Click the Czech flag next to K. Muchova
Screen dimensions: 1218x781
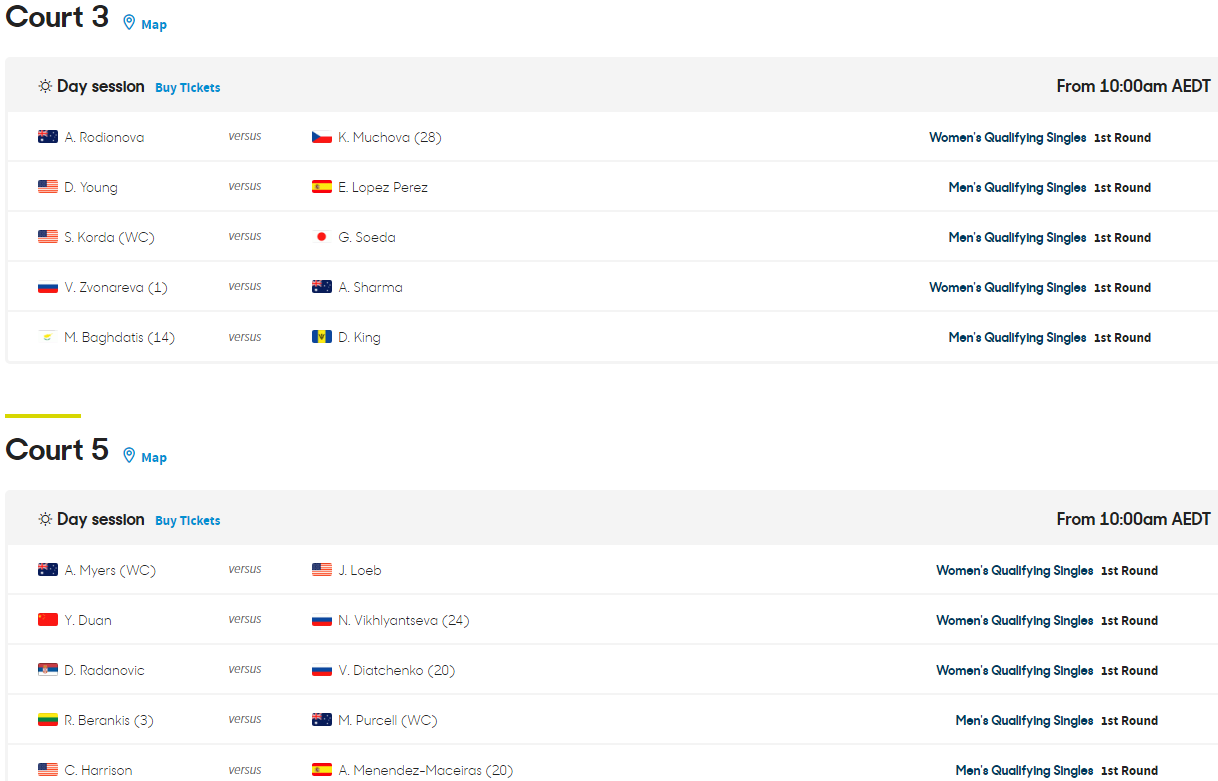322,137
